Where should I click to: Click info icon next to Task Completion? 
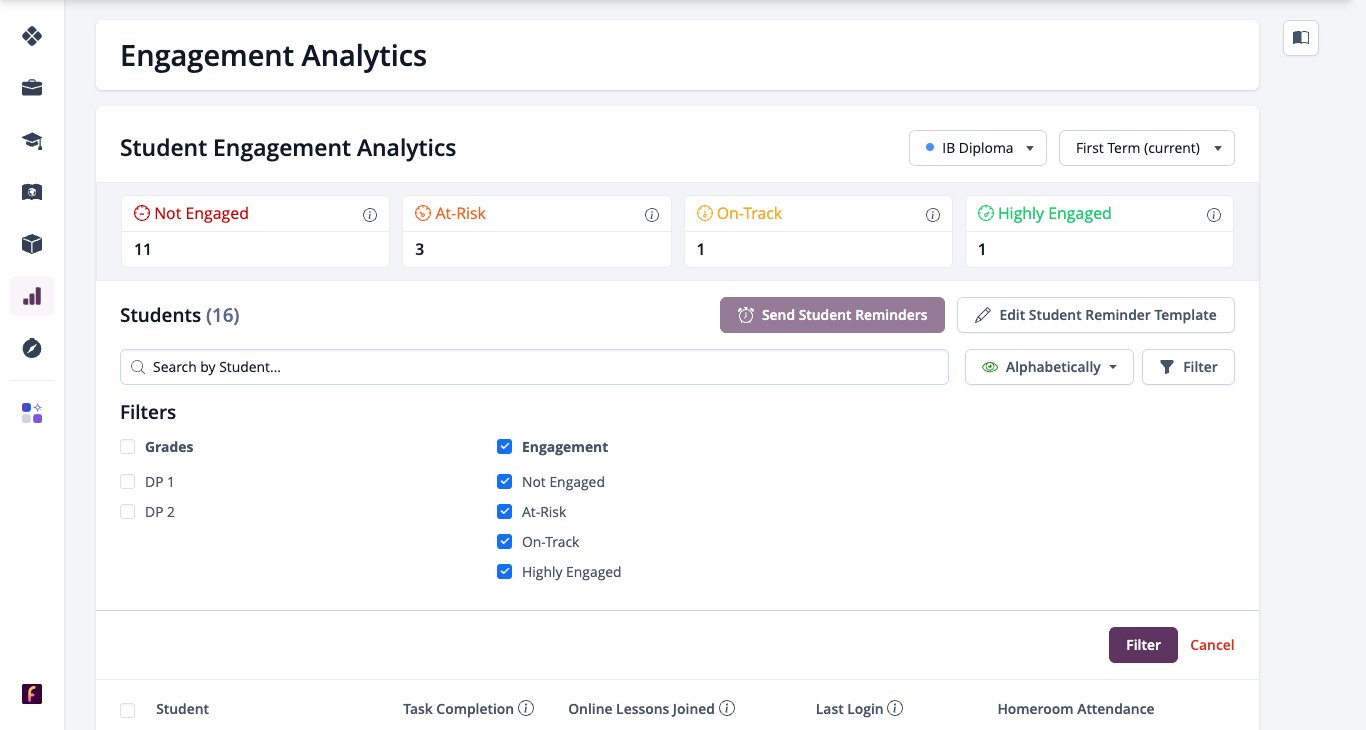(x=526, y=708)
